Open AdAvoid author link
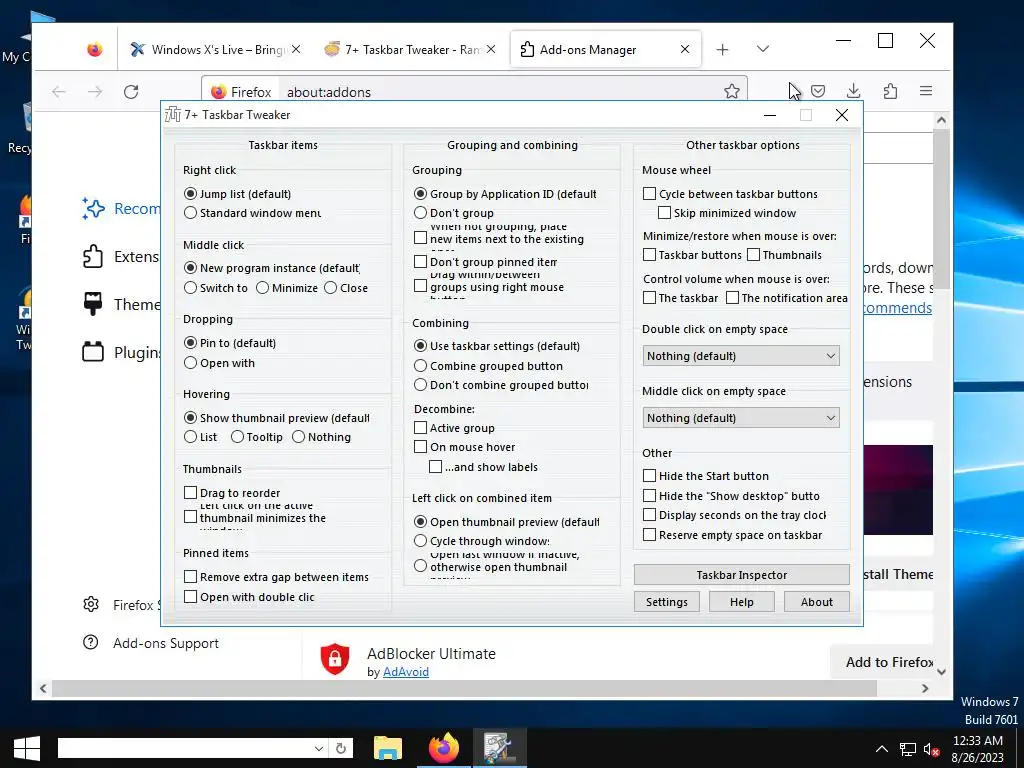Viewport: 1024px width, 768px height. (x=406, y=672)
